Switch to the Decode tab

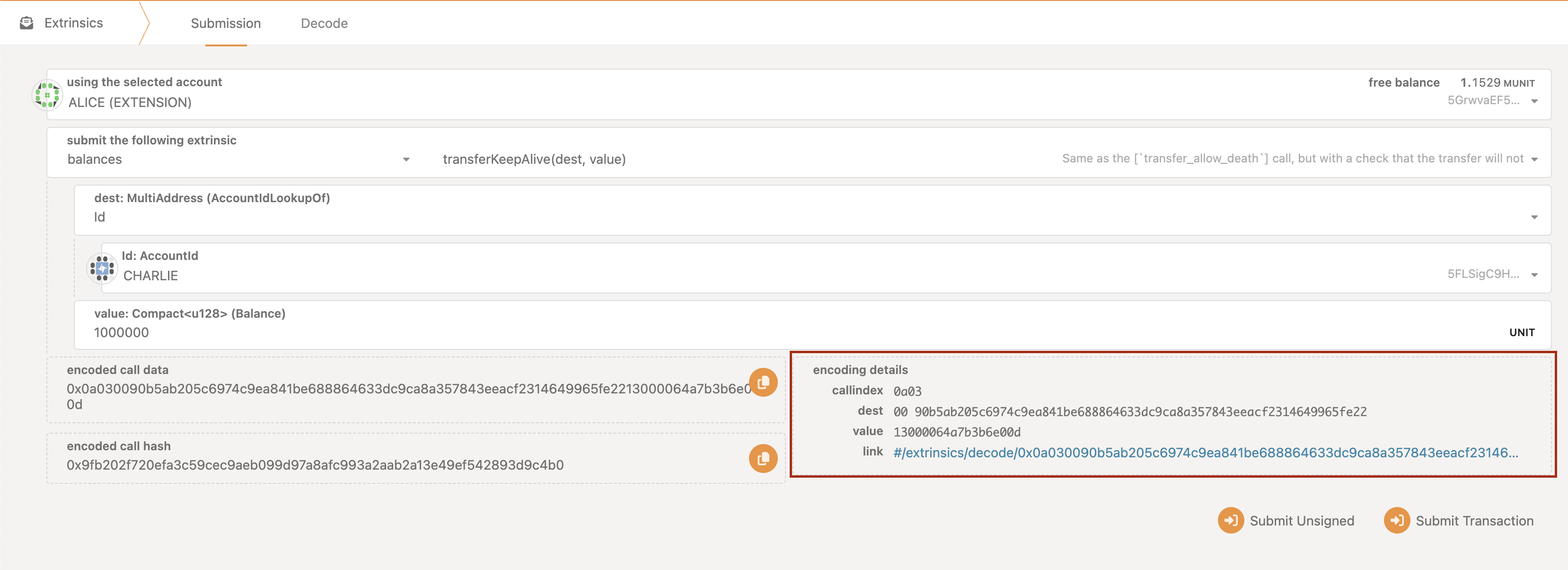click(x=325, y=23)
